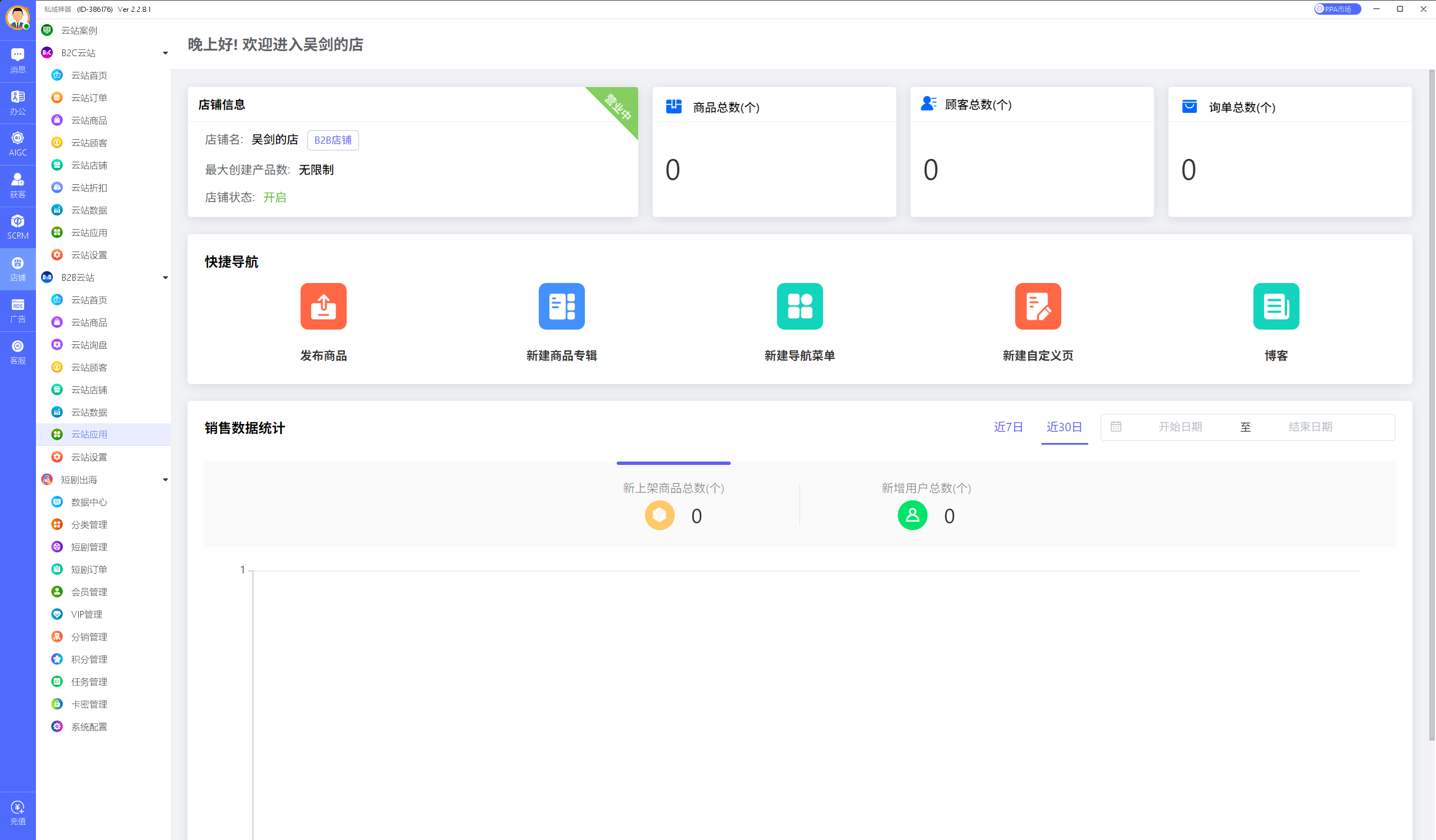Click the 发布商品 upload icon
This screenshot has height=840, width=1436.
(x=323, y=306)
